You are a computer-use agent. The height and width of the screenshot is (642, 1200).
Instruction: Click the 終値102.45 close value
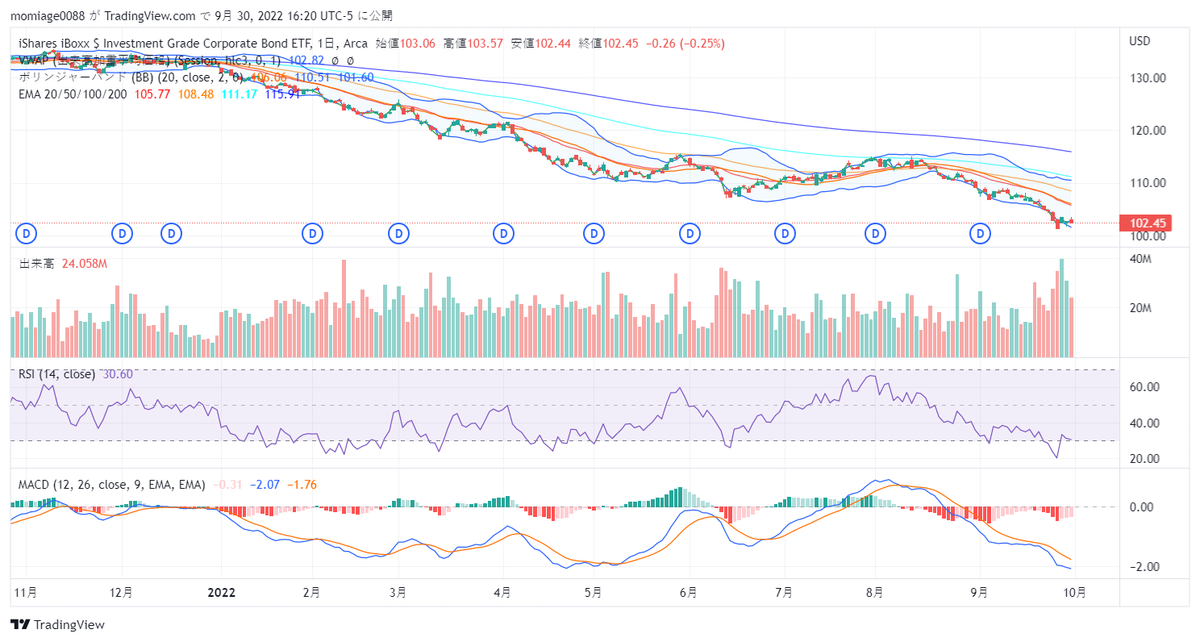tap(619, 43)
